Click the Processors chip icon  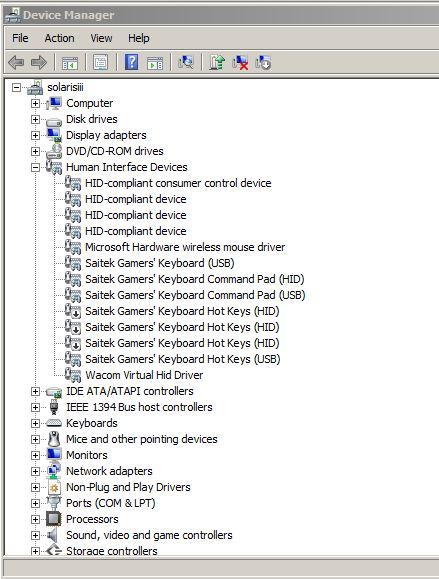coord(54,519)
